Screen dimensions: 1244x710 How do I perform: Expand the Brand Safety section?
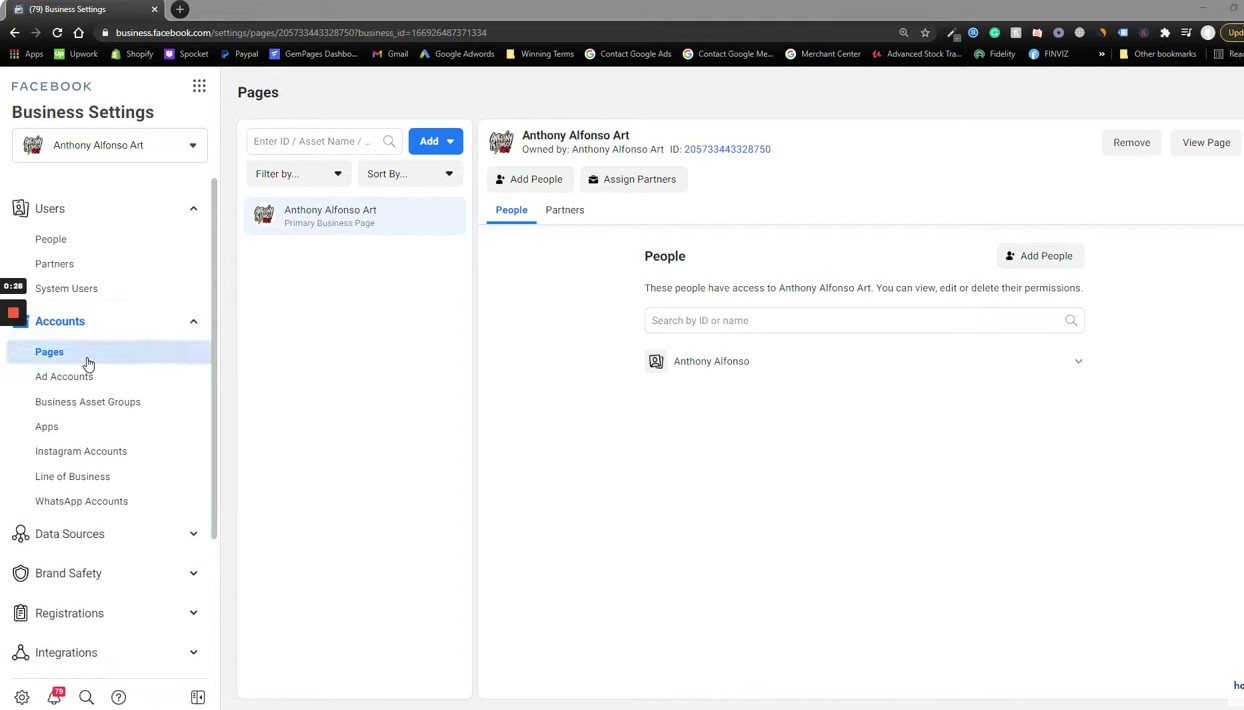point(193,573)
